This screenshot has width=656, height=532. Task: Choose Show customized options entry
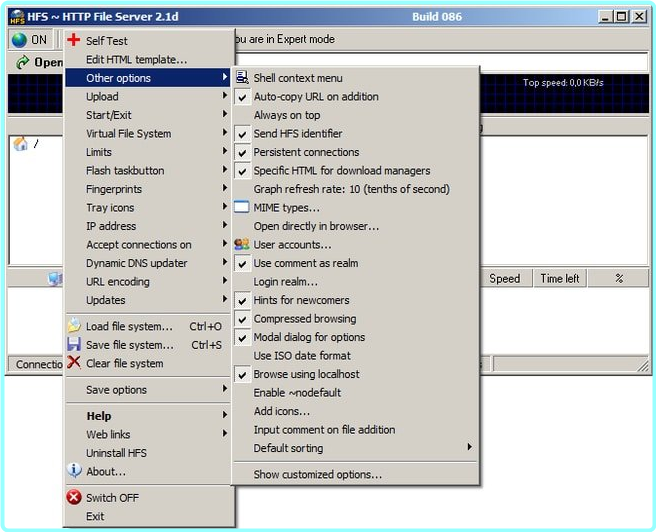(317, 475)
